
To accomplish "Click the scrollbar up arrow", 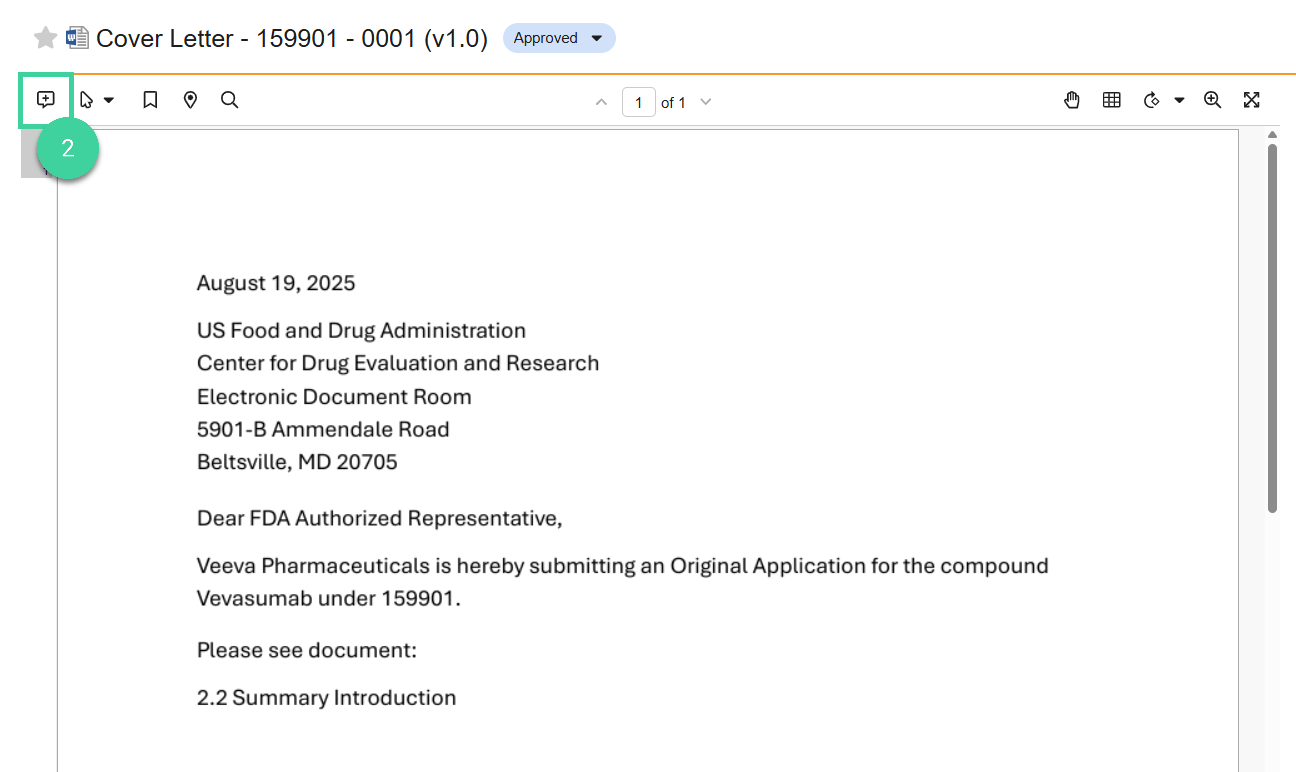I will point(1273,135).
